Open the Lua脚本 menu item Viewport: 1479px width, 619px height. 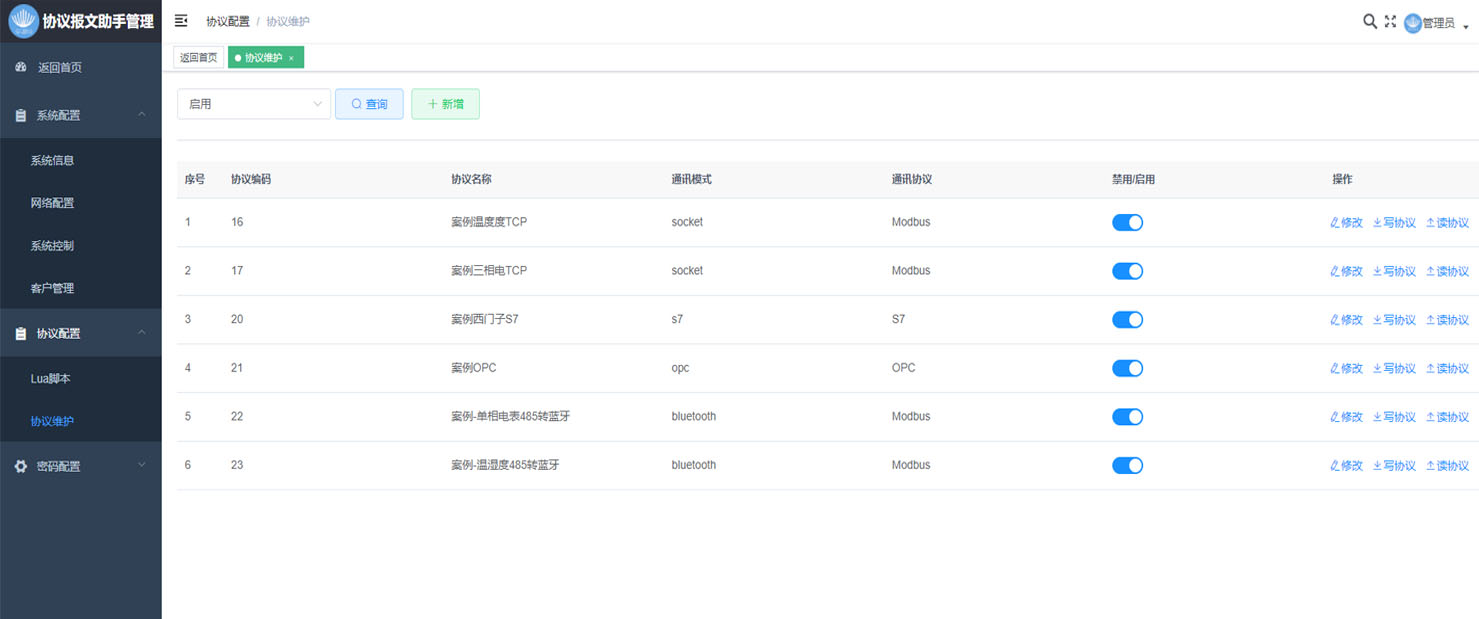pos(51,379)
